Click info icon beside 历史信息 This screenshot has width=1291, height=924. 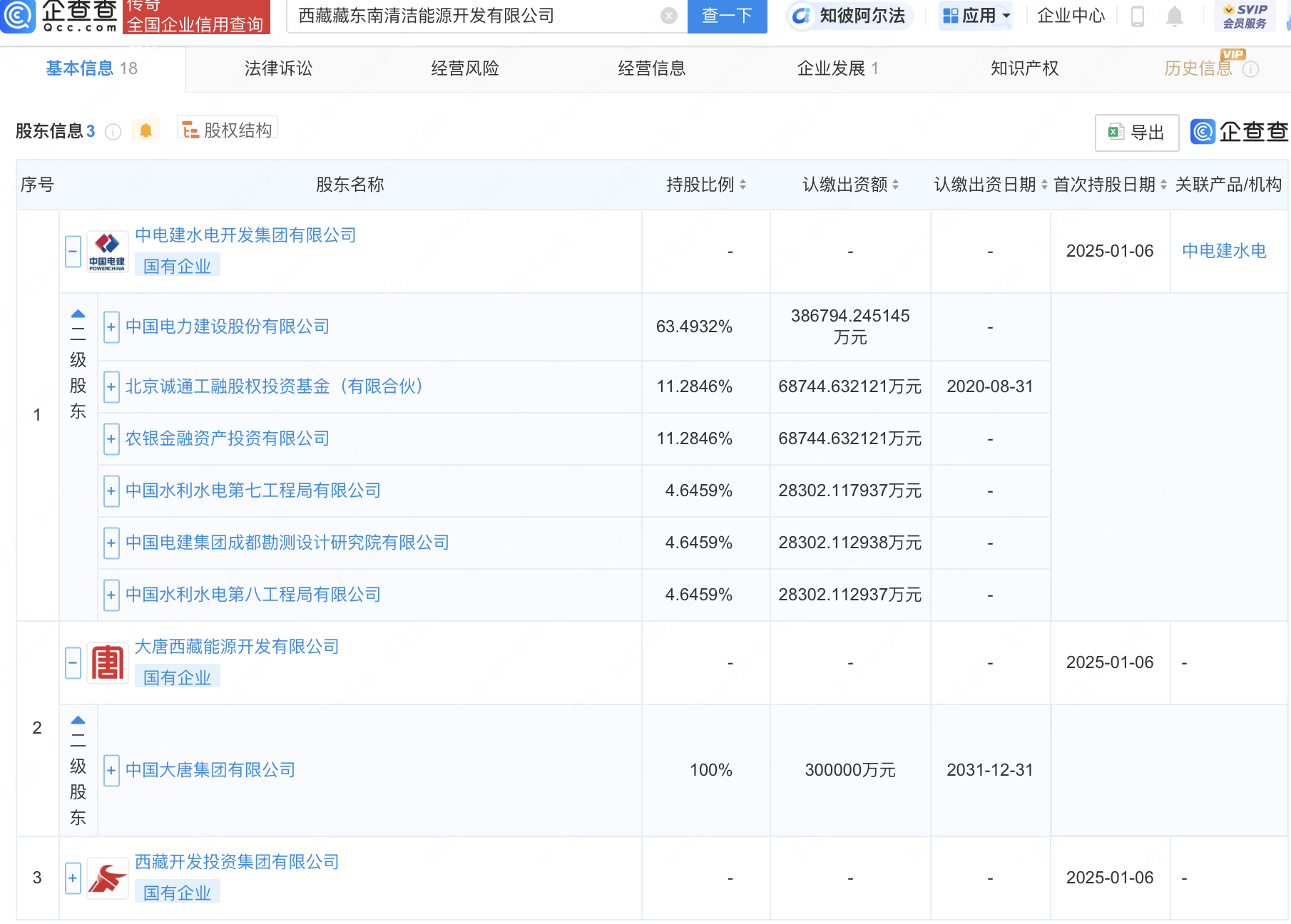[1250, 69]
